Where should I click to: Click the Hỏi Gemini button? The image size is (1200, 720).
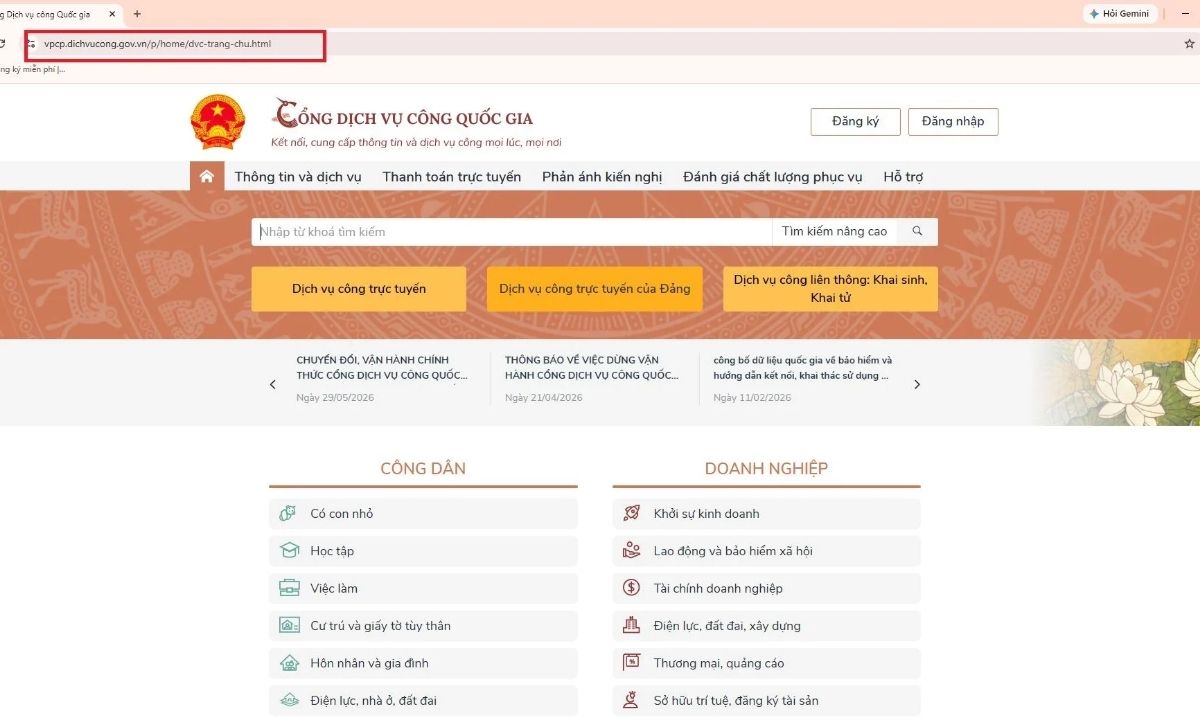pyautogui.click(x=1120, y=14)
